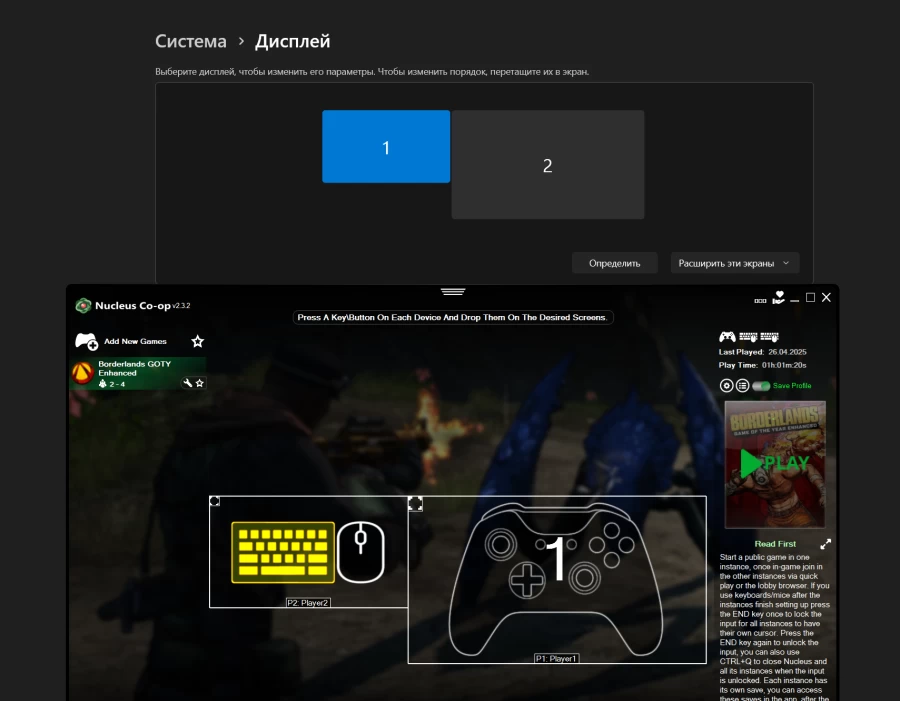Go to 'Система' in the breadcrumb
This screenshot has height=701, width=900.
[x=191, y=41]
